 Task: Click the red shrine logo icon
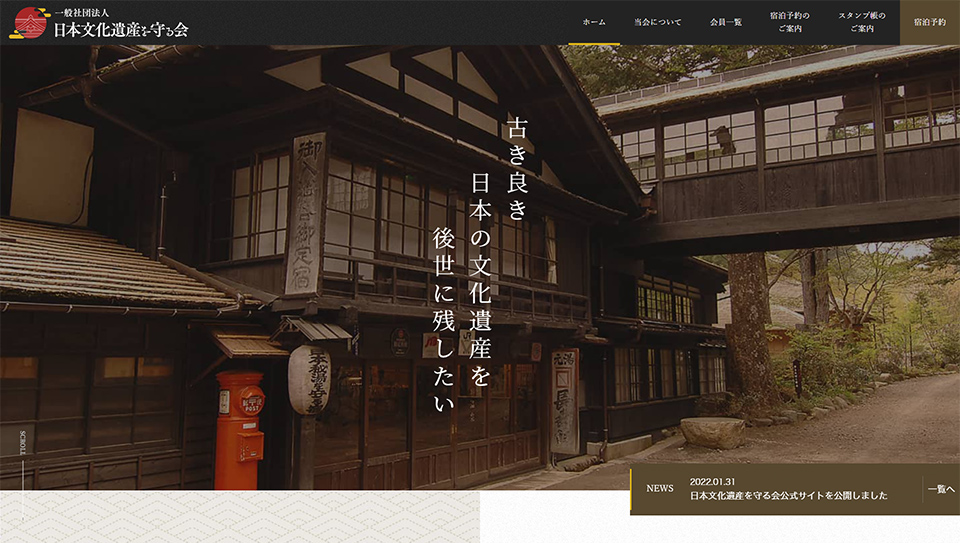click(29, 22)
